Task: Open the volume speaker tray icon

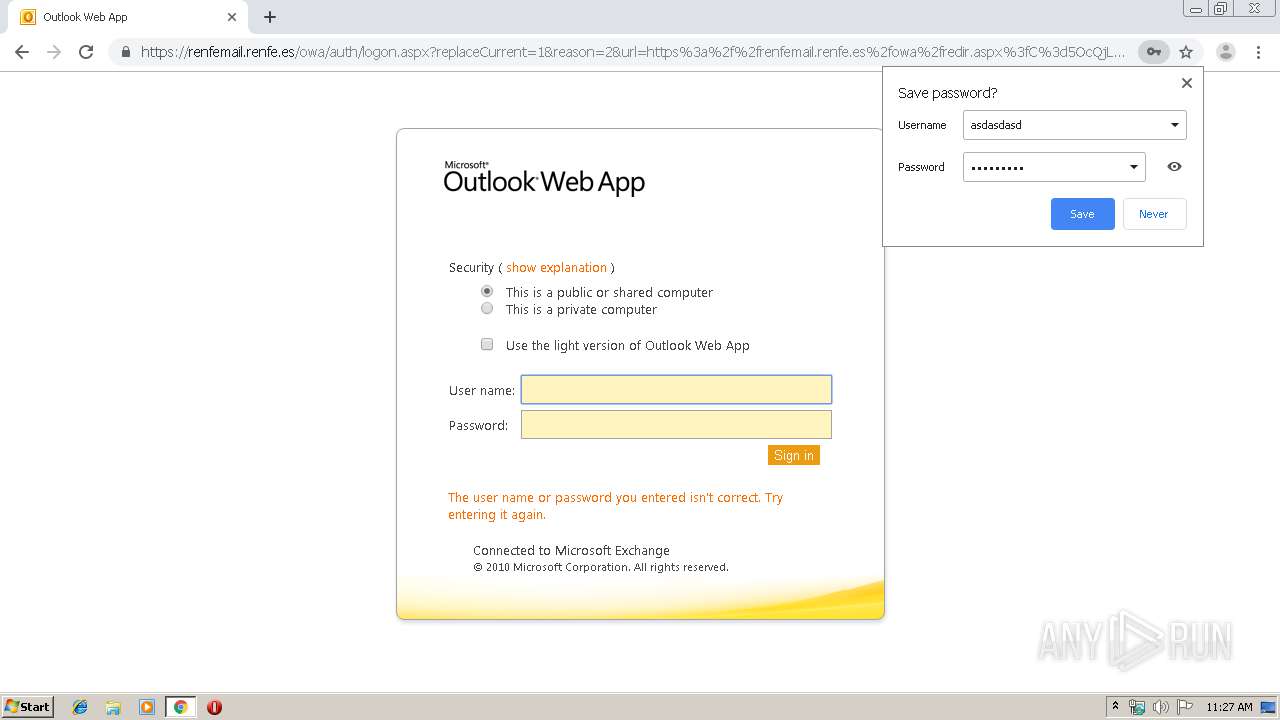Action: [1161, 707]
